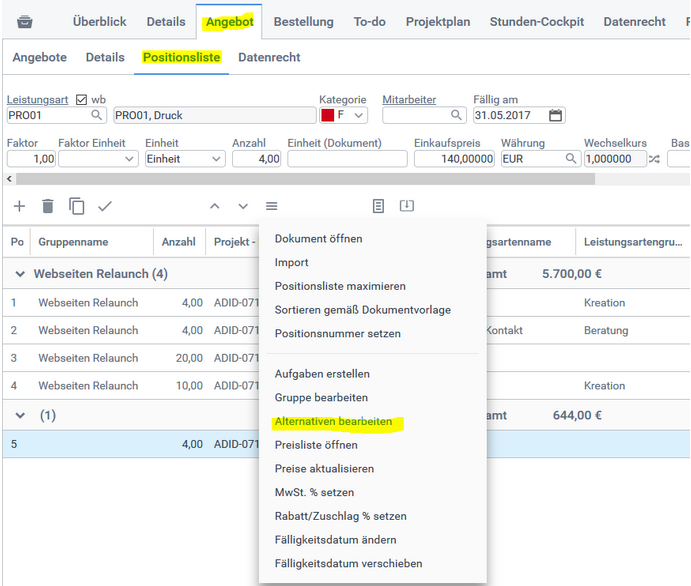Click the download/import icon in toolbar
Screen dimensions: 691x586
(407, 206)
